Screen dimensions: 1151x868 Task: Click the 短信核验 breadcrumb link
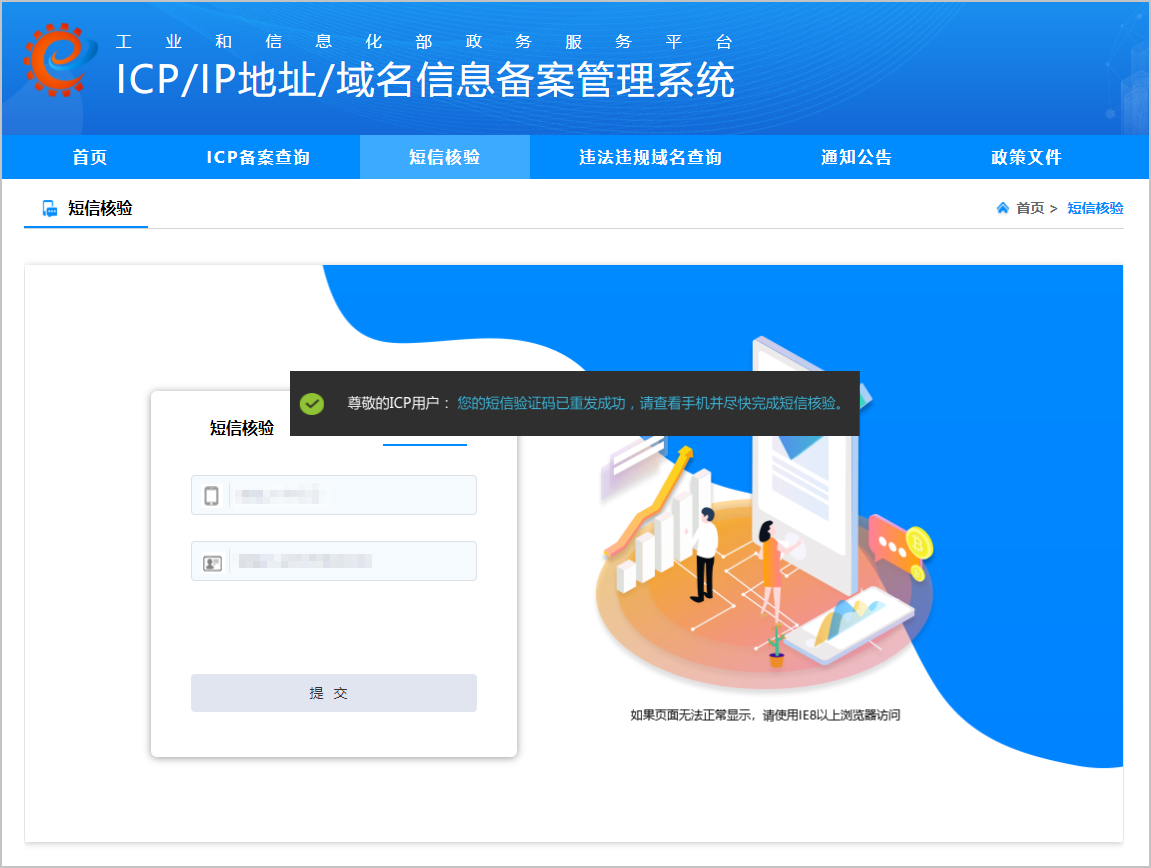[1095, 208]
